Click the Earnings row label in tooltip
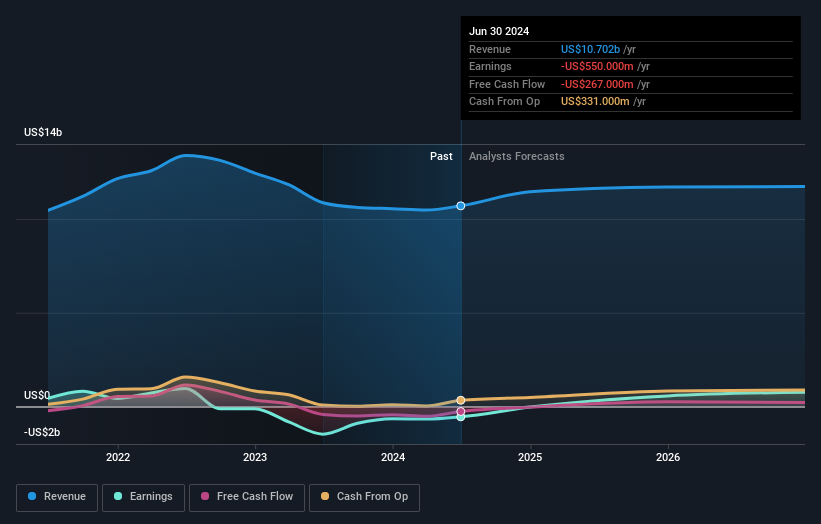Image resolution: width=821 pixels, height=524 pixels. click(490, 66)
